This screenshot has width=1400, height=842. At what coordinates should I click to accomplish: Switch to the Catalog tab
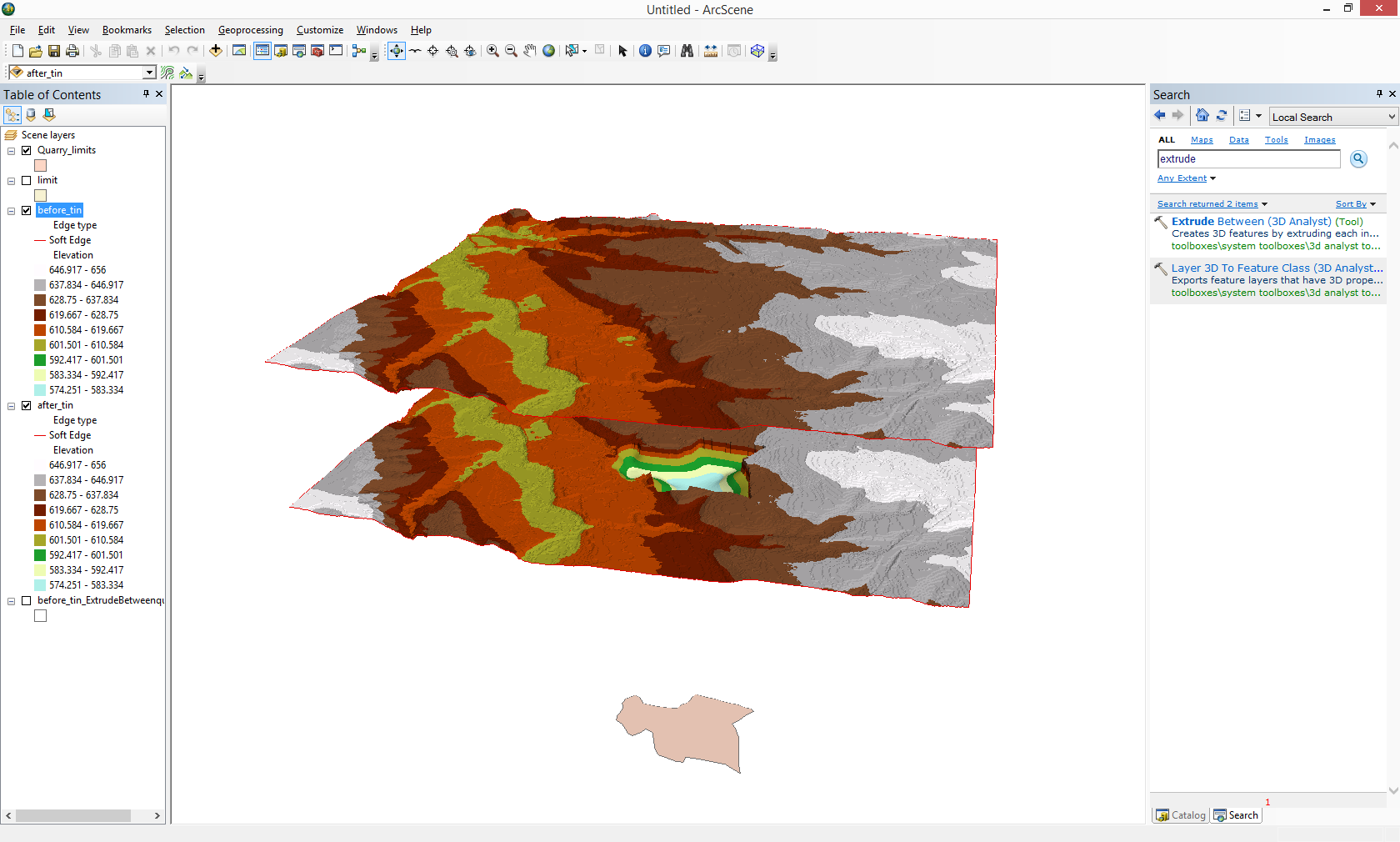[x=1181, y=815]
